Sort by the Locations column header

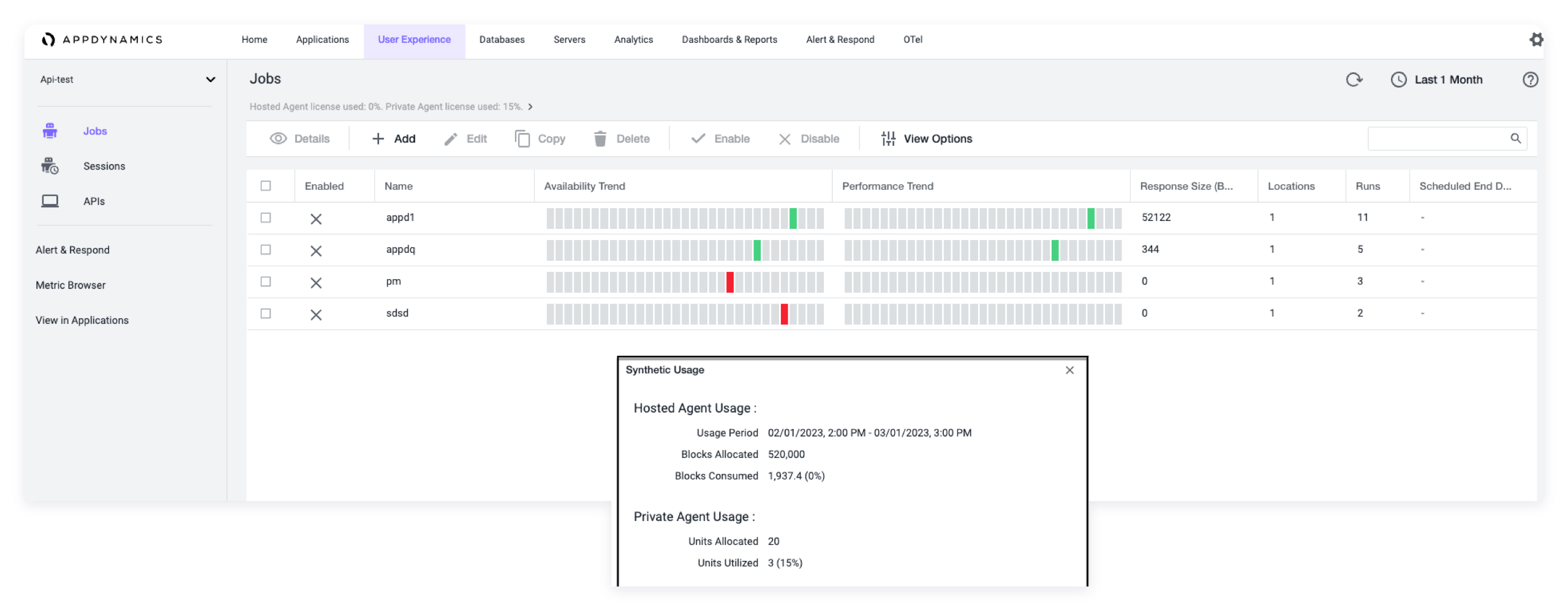pos(1291,186)
